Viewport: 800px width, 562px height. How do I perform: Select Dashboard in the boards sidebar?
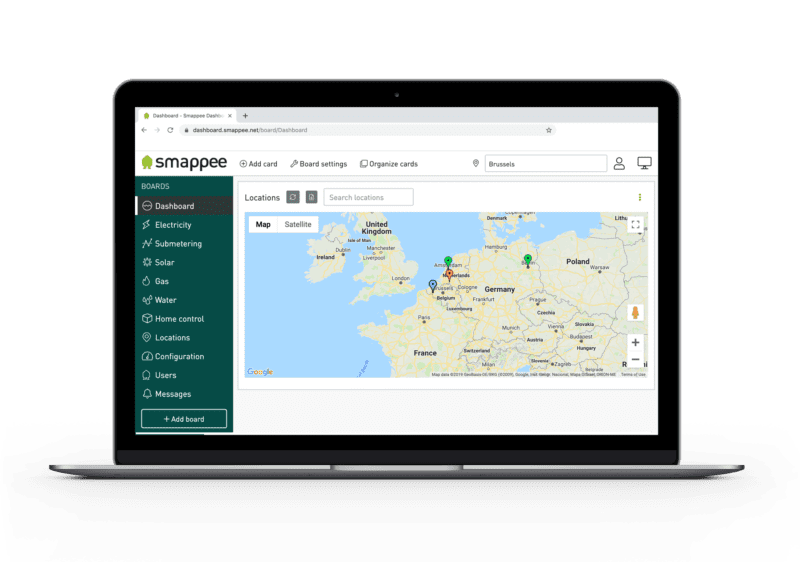[x=174, y=206]
